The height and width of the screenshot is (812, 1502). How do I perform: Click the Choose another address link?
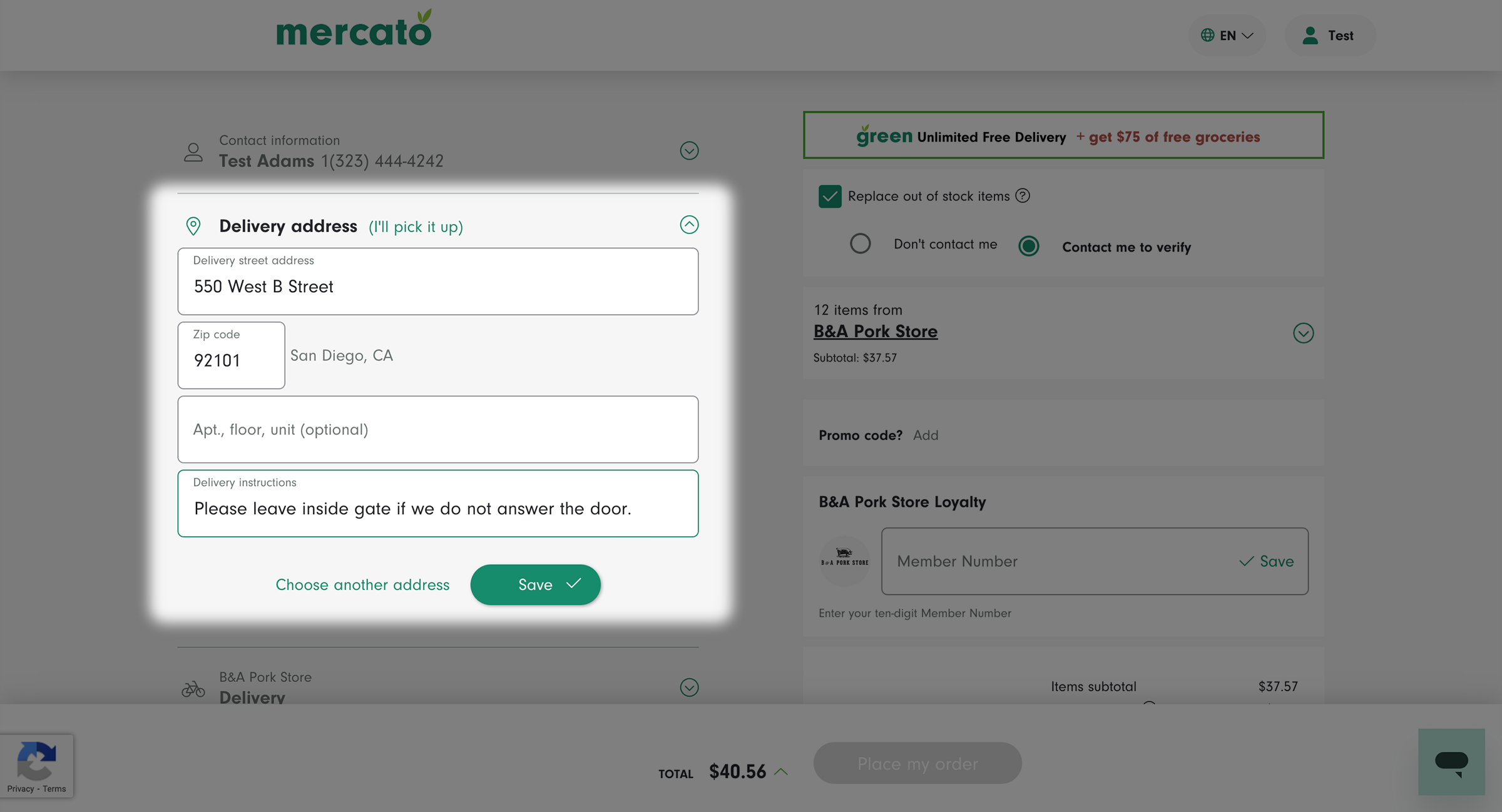362,584
